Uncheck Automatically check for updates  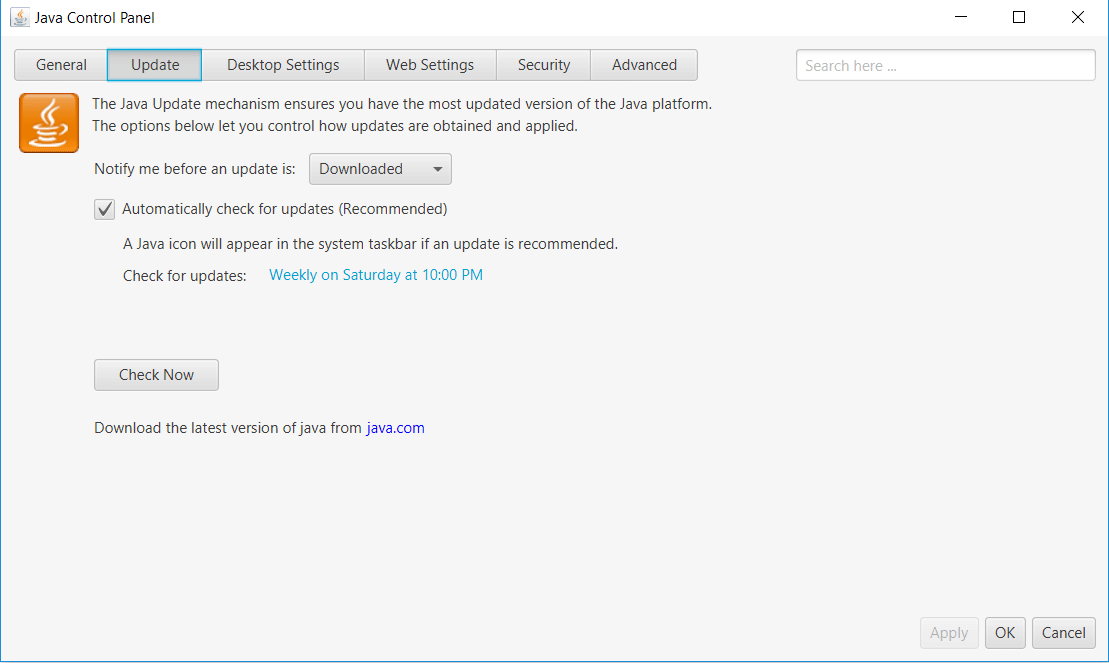tap(104, 209)
